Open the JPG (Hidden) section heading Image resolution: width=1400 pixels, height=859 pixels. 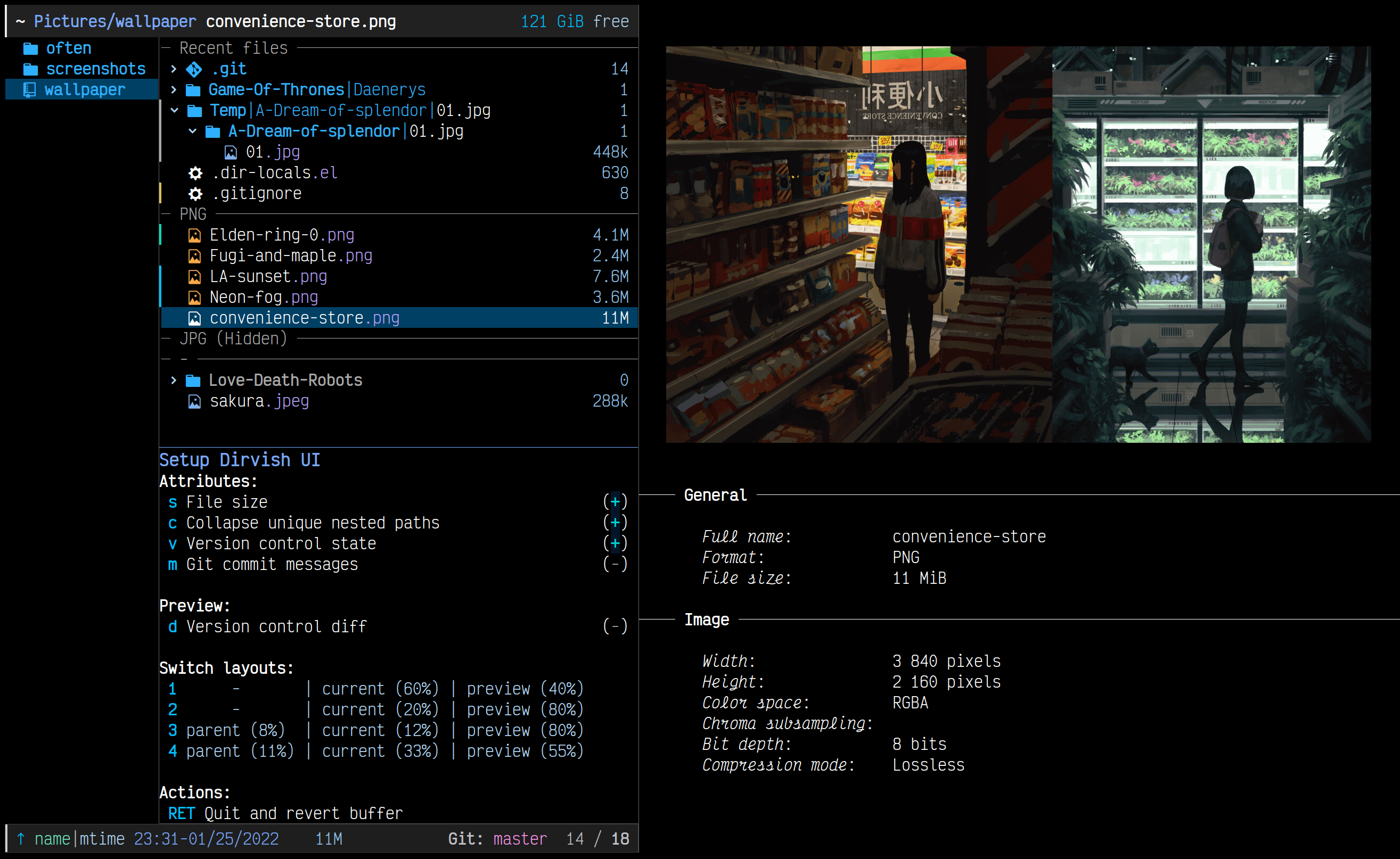(x=233, y=338)
